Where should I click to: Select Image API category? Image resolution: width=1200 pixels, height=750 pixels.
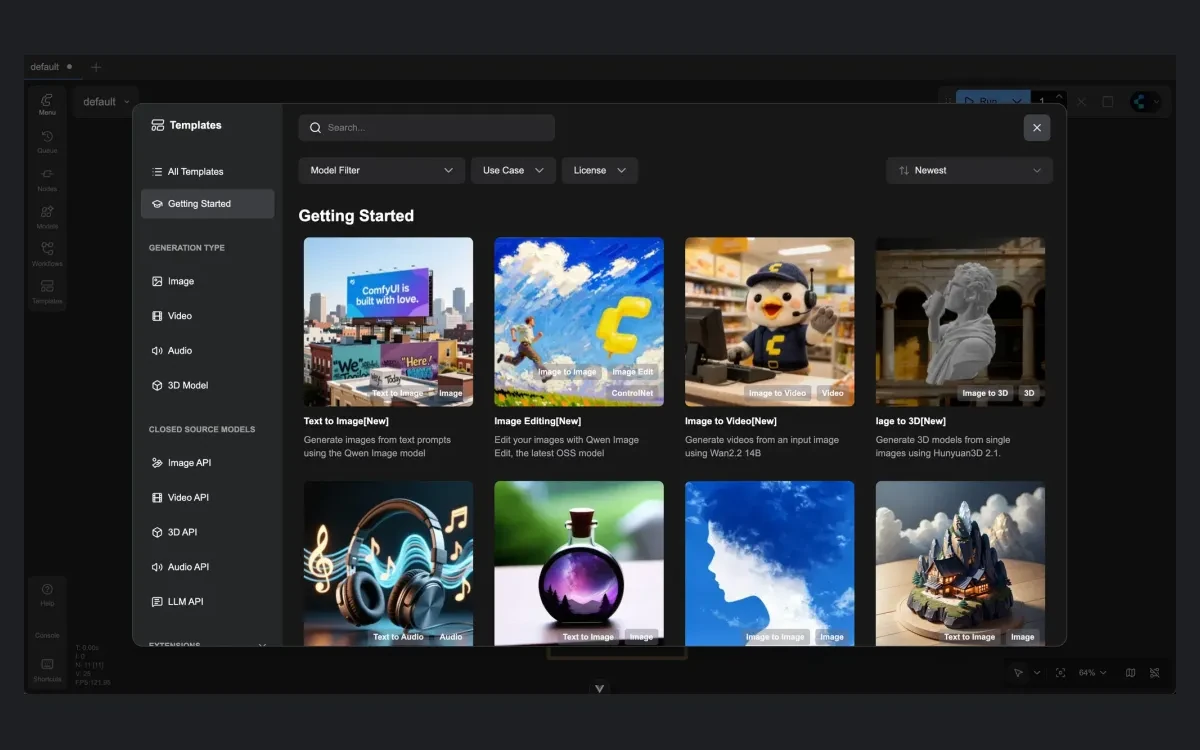pyautogui.click(x=207, y=463)
